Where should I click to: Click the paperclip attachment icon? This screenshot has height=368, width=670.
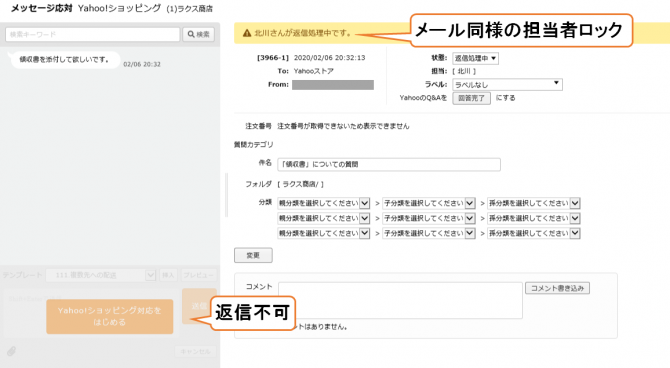pos(12,351)
